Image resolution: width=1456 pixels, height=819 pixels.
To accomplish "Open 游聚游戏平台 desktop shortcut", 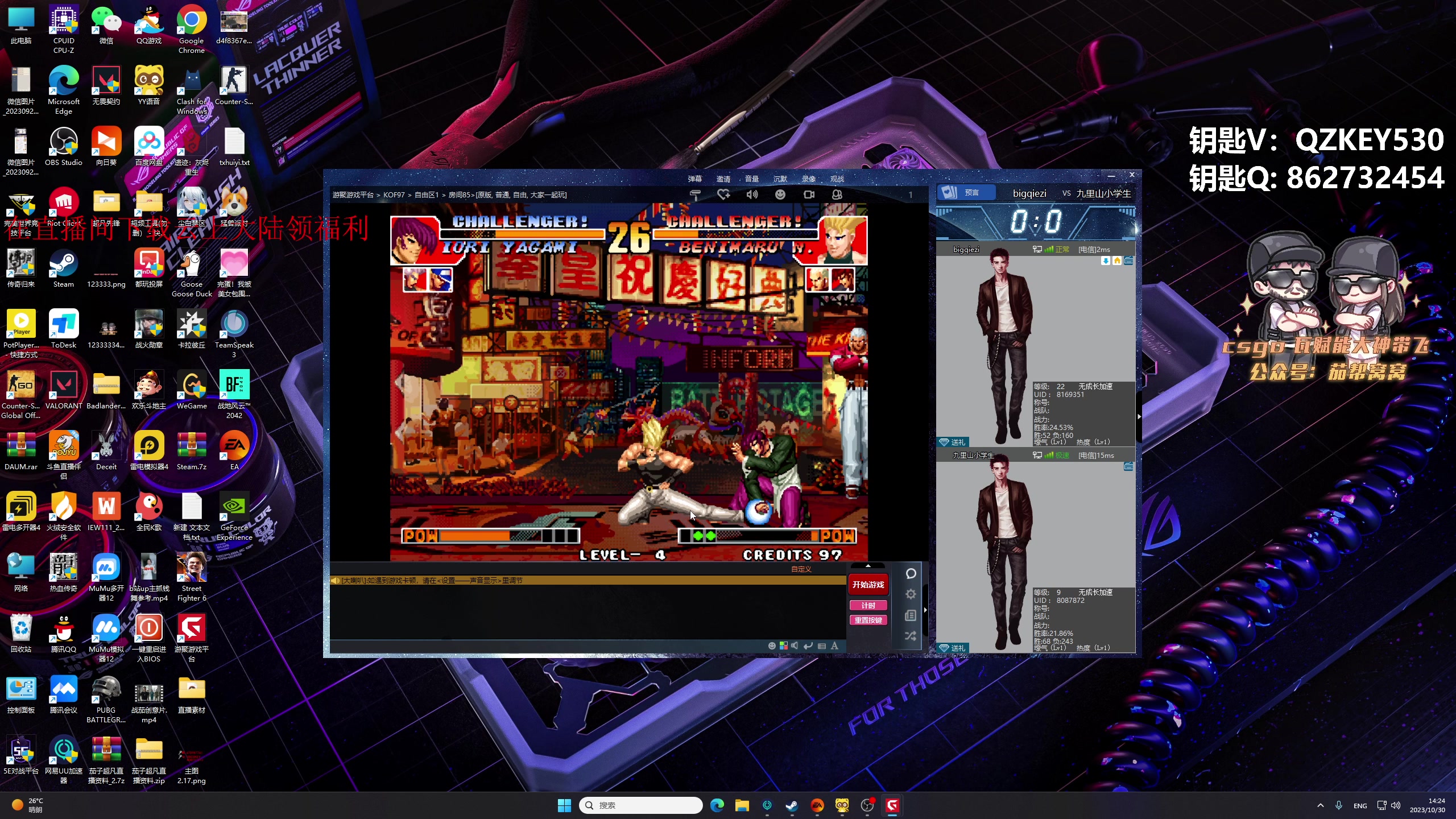I will [x=191, y=638].
